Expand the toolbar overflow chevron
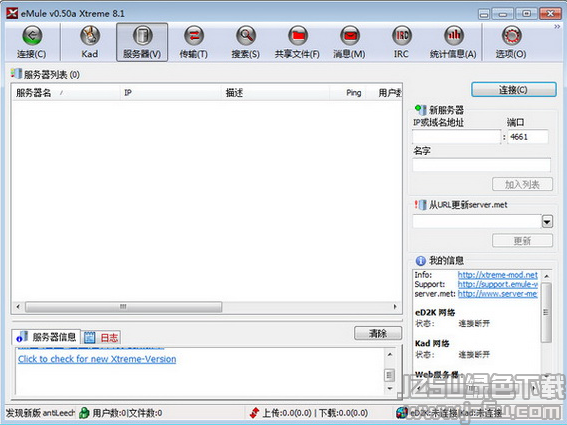The height and width of the screenshot is (425, 567). coord(557,27)
